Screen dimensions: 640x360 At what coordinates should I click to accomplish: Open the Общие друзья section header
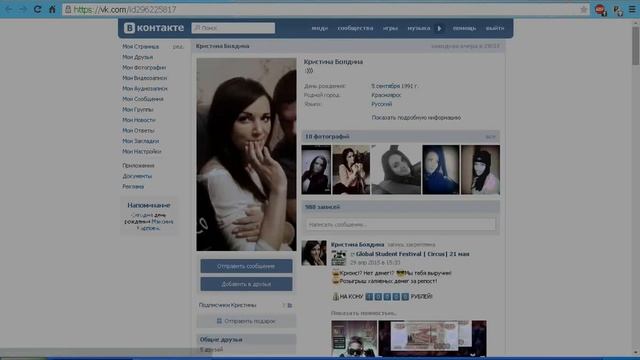246,340
